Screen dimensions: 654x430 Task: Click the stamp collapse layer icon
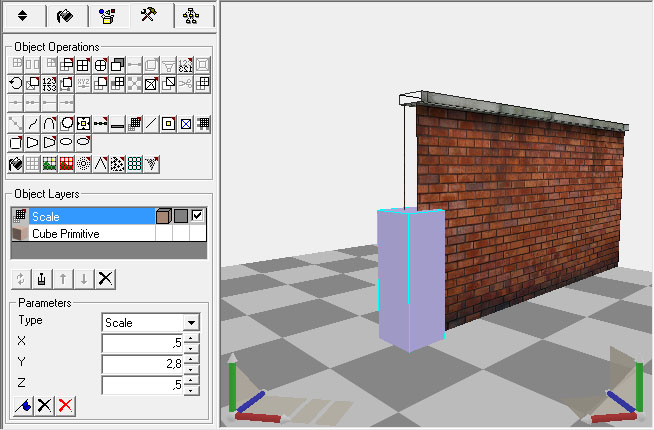tap(40, 277)
